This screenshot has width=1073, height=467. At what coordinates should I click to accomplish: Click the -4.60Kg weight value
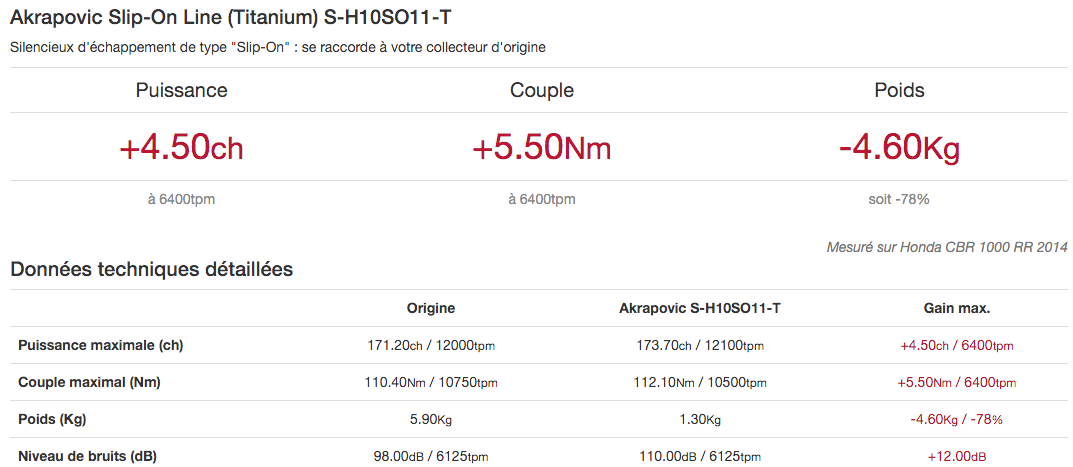899,148
